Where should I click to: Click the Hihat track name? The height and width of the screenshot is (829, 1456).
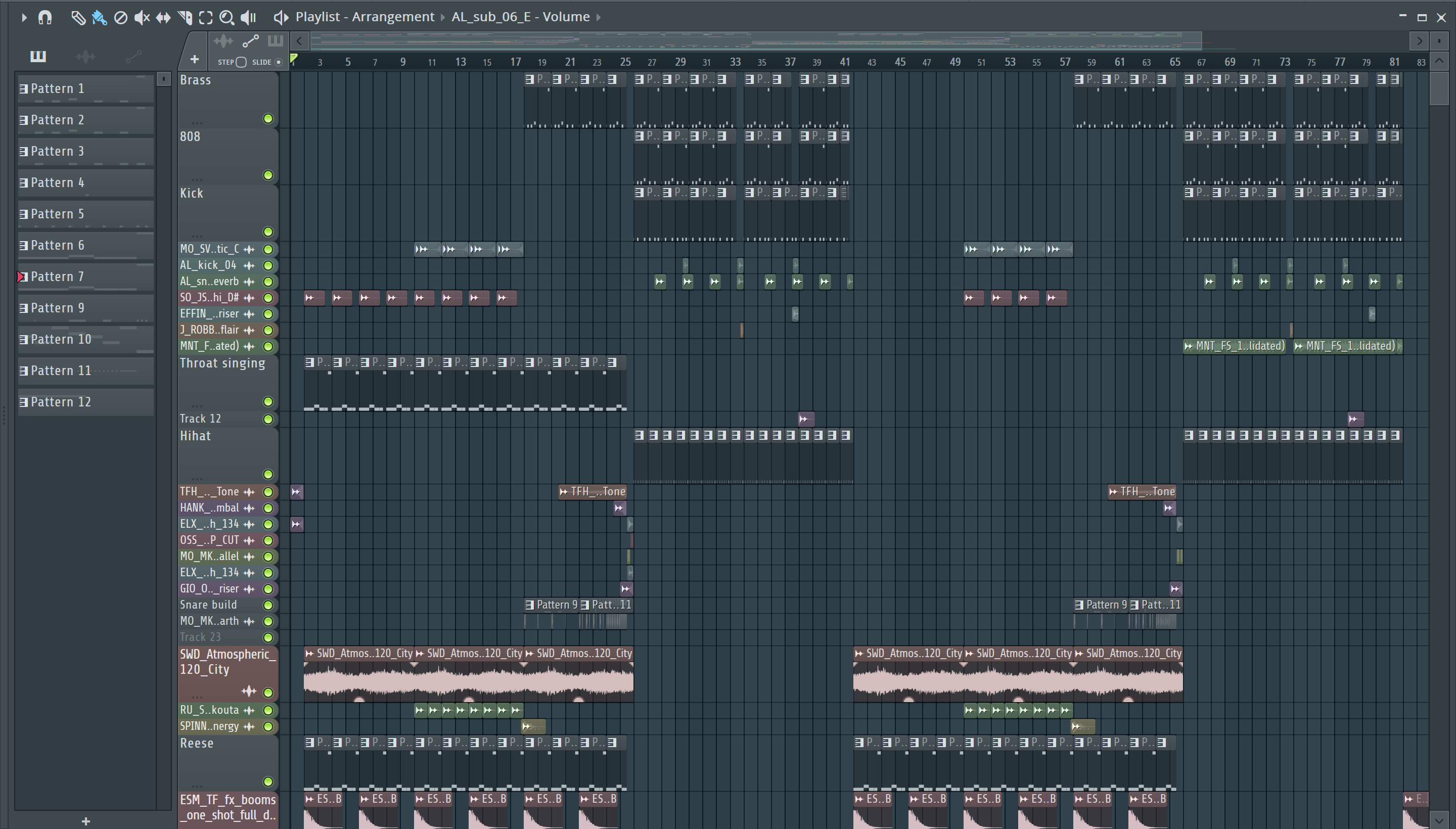[x=195, y=436]
